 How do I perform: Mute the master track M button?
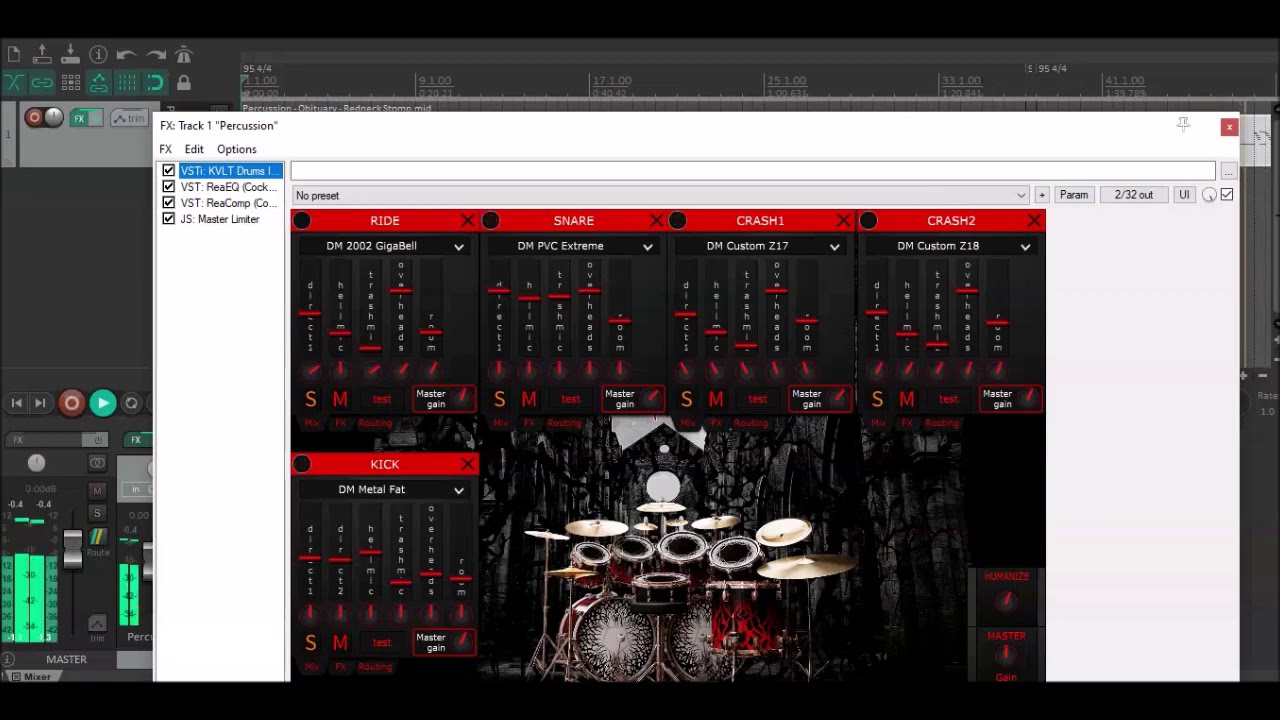97,490
